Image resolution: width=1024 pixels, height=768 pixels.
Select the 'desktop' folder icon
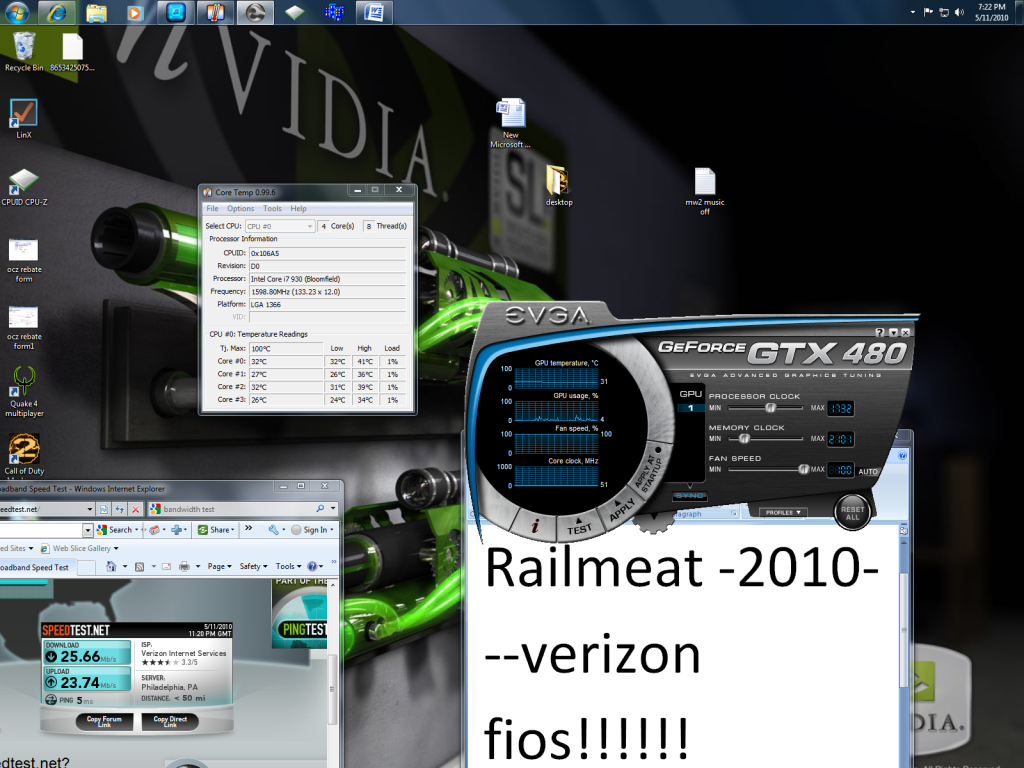click(558, 185)
